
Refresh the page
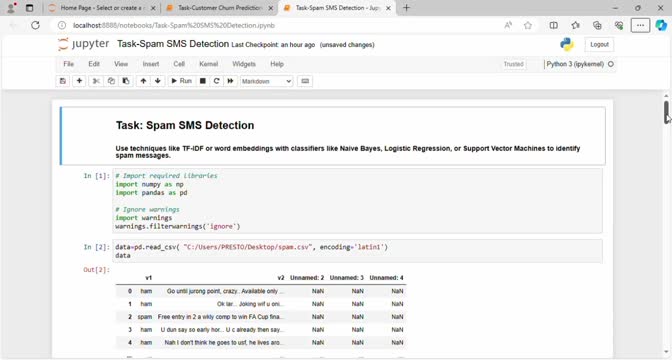[36, 25]
